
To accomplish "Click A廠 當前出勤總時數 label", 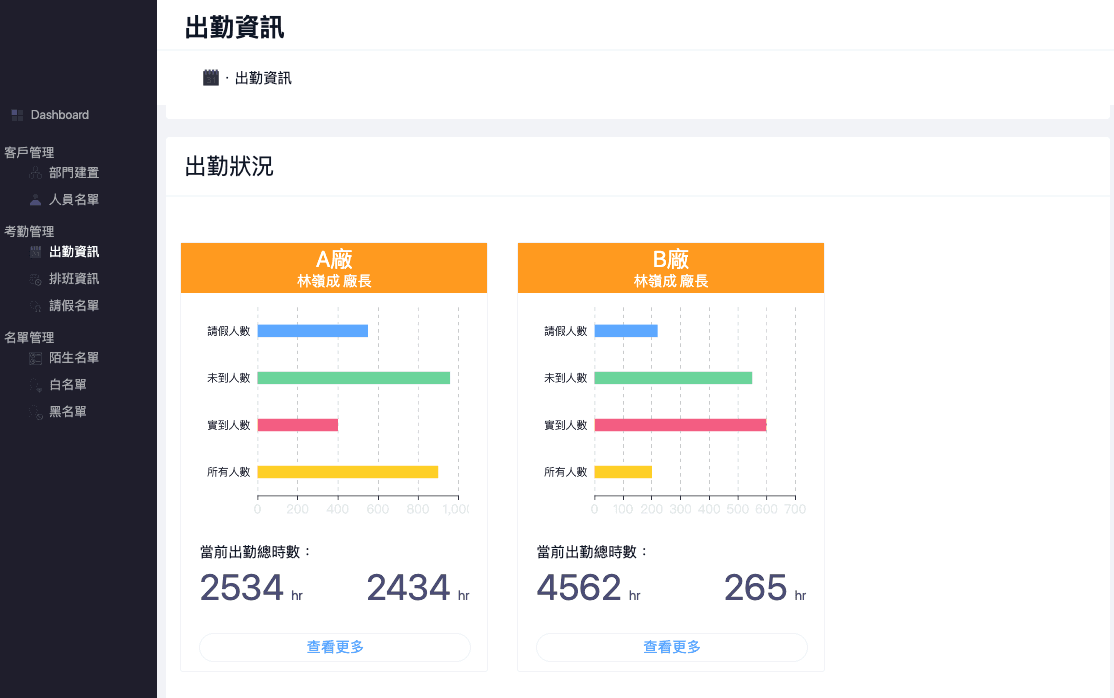I will (256, 552).
